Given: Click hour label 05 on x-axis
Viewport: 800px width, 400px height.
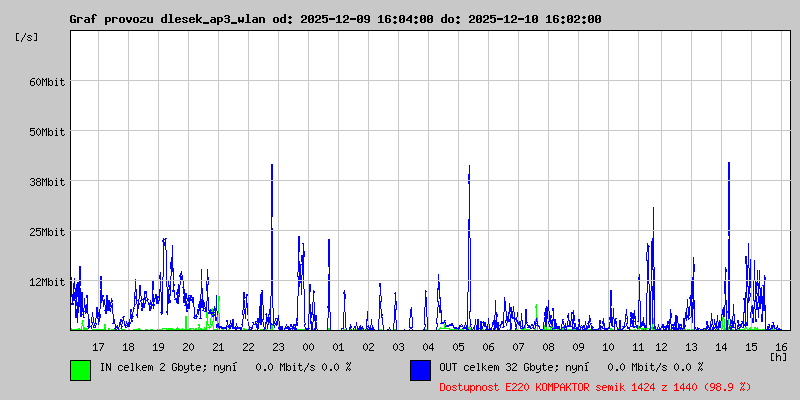Looking at the screenshot, I should pos(458,347).
